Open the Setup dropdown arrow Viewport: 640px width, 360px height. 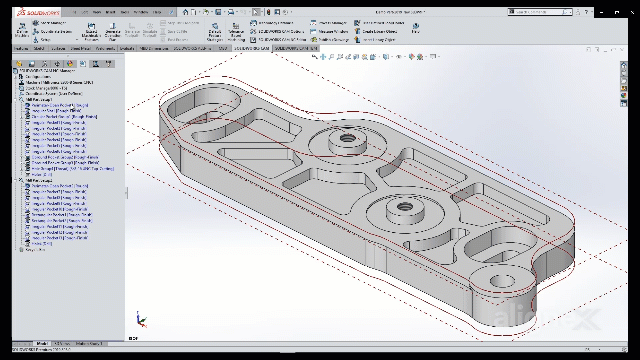tap(77, 40)
